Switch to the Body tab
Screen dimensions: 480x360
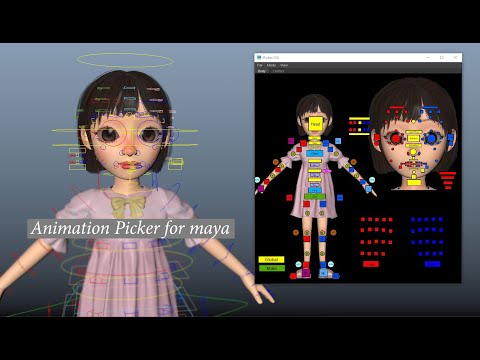(262, 71)
